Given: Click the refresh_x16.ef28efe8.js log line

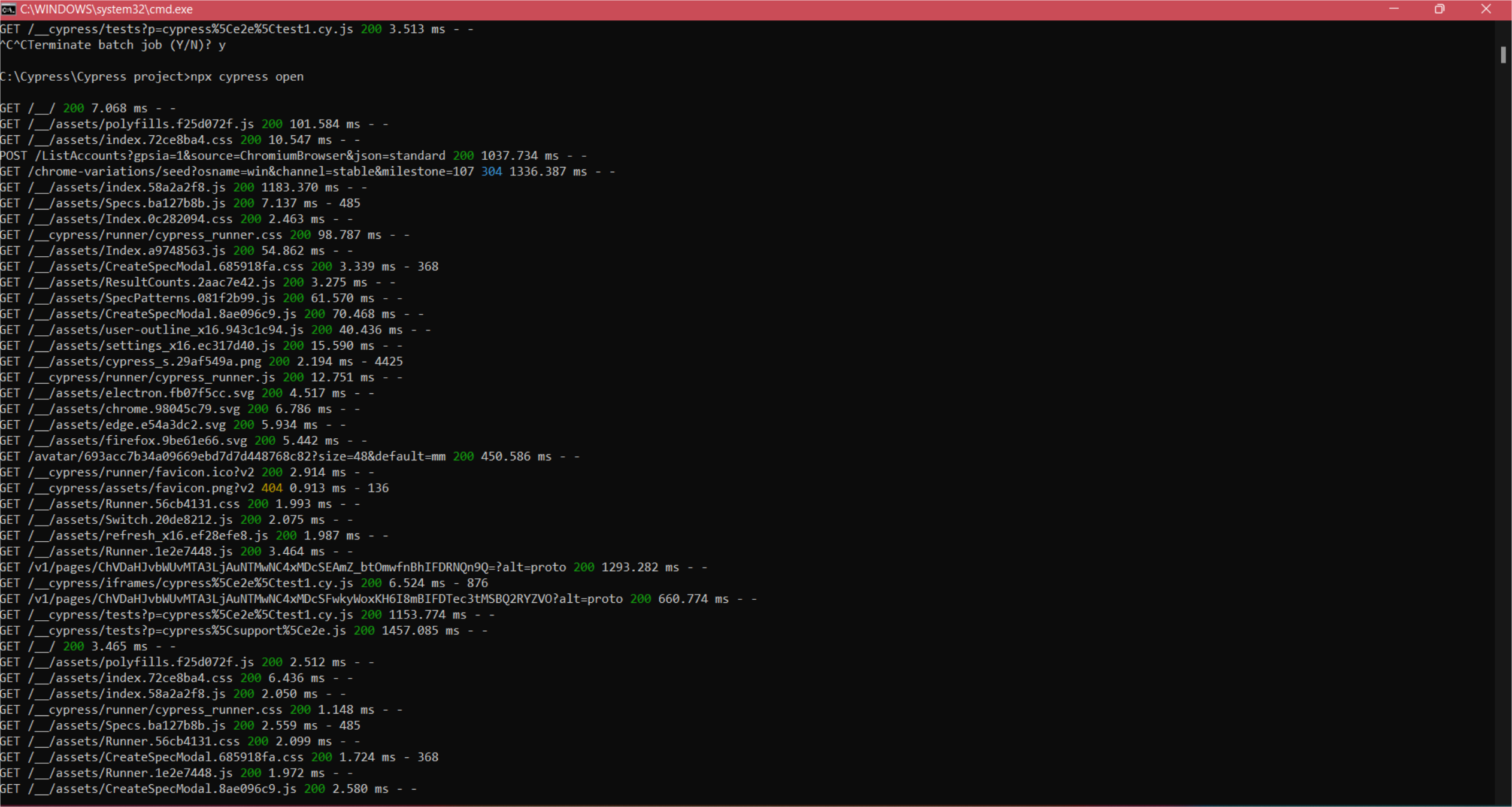Looking at the screenshot, I should pos(194,536).
